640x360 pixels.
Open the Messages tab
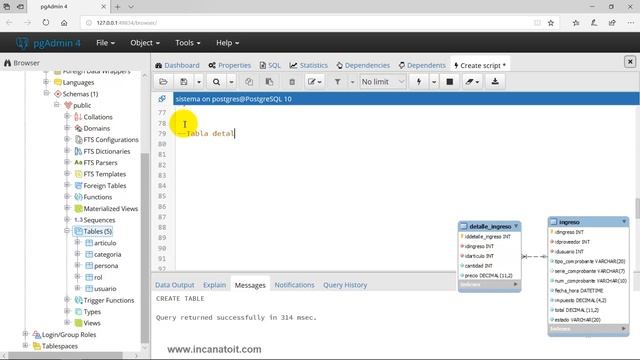point(250,285)
